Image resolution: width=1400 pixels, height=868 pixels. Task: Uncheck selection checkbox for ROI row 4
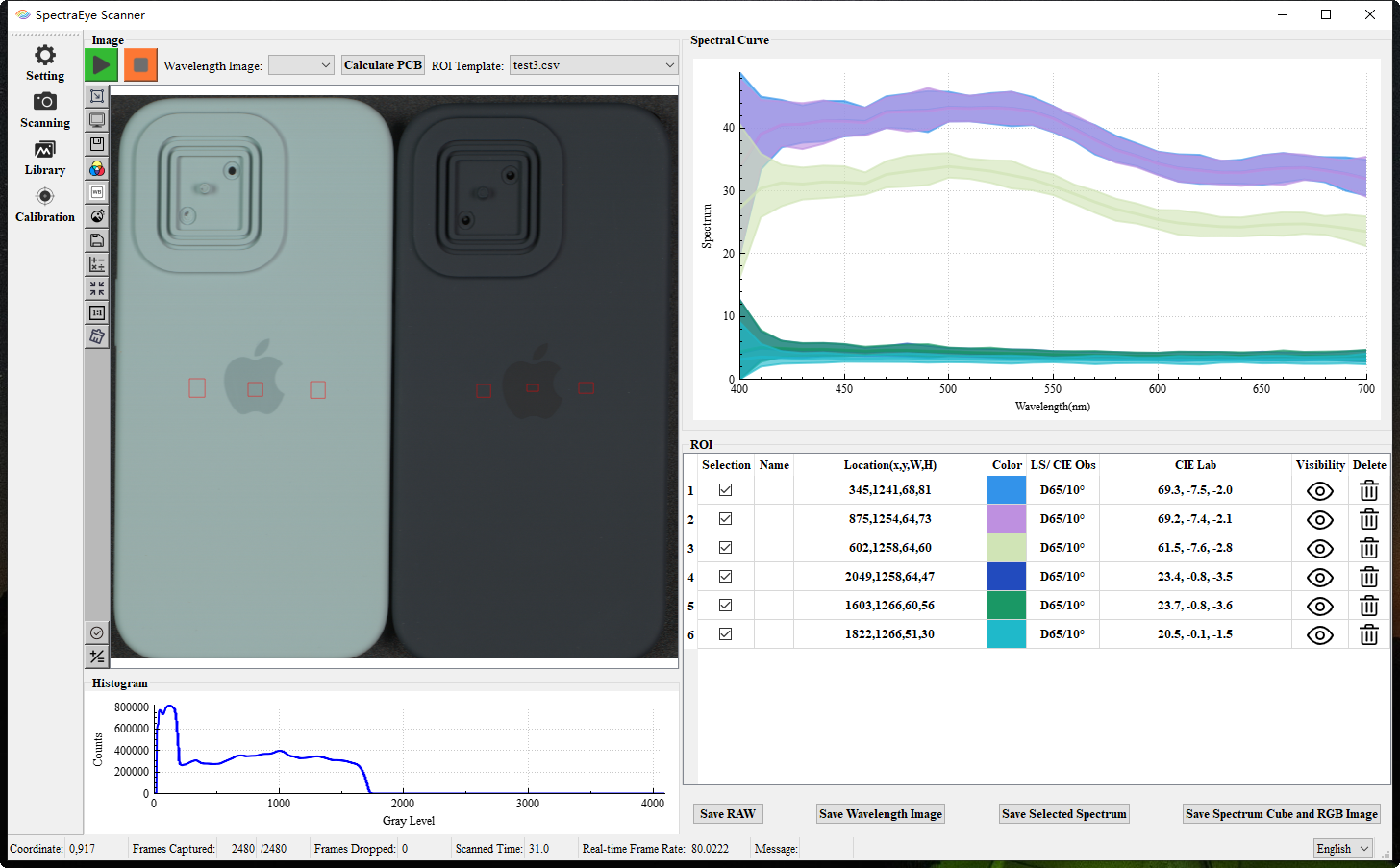pyautogui.click(x=726, y=576)
